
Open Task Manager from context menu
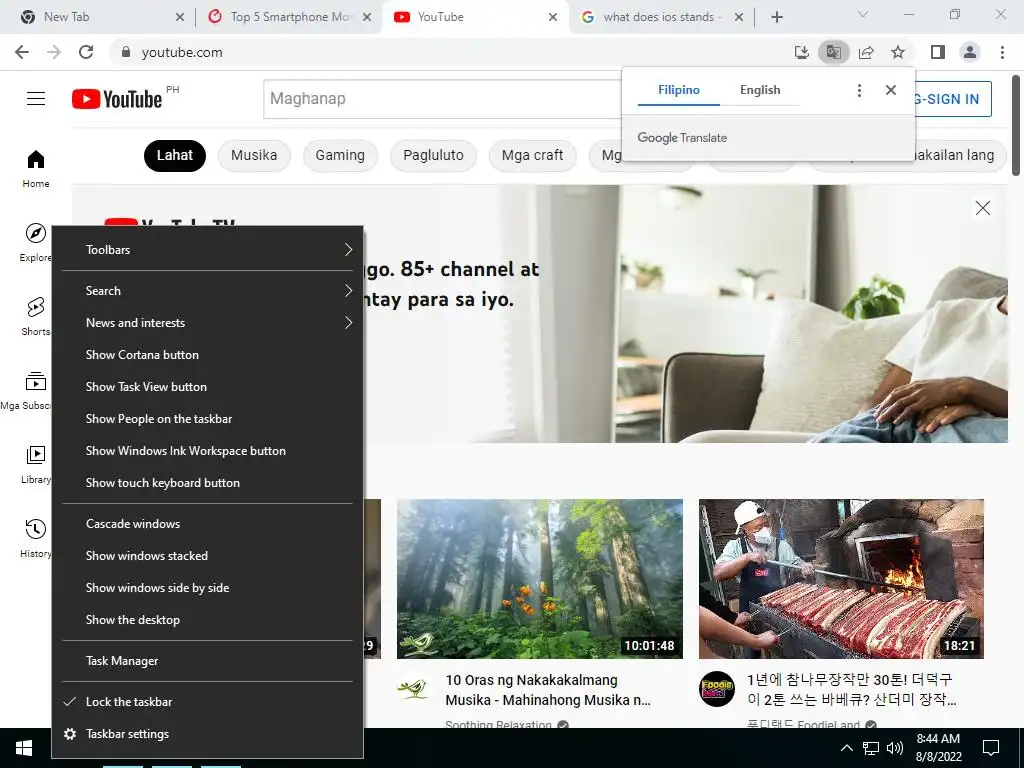(x=208, y=661)
